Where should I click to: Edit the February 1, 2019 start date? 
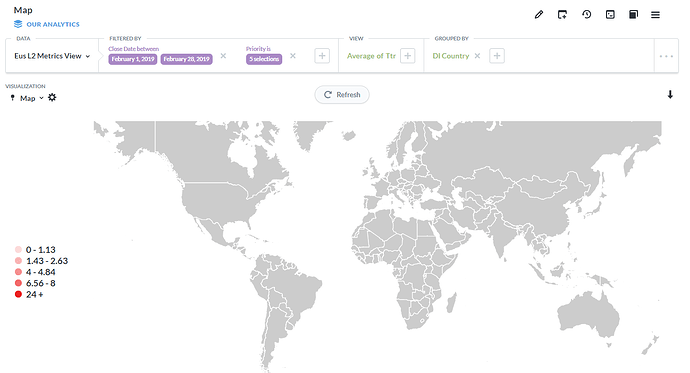pos(133,59)
